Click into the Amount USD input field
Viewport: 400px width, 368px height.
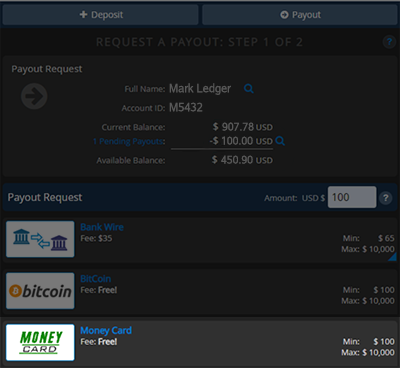[352, 197]
